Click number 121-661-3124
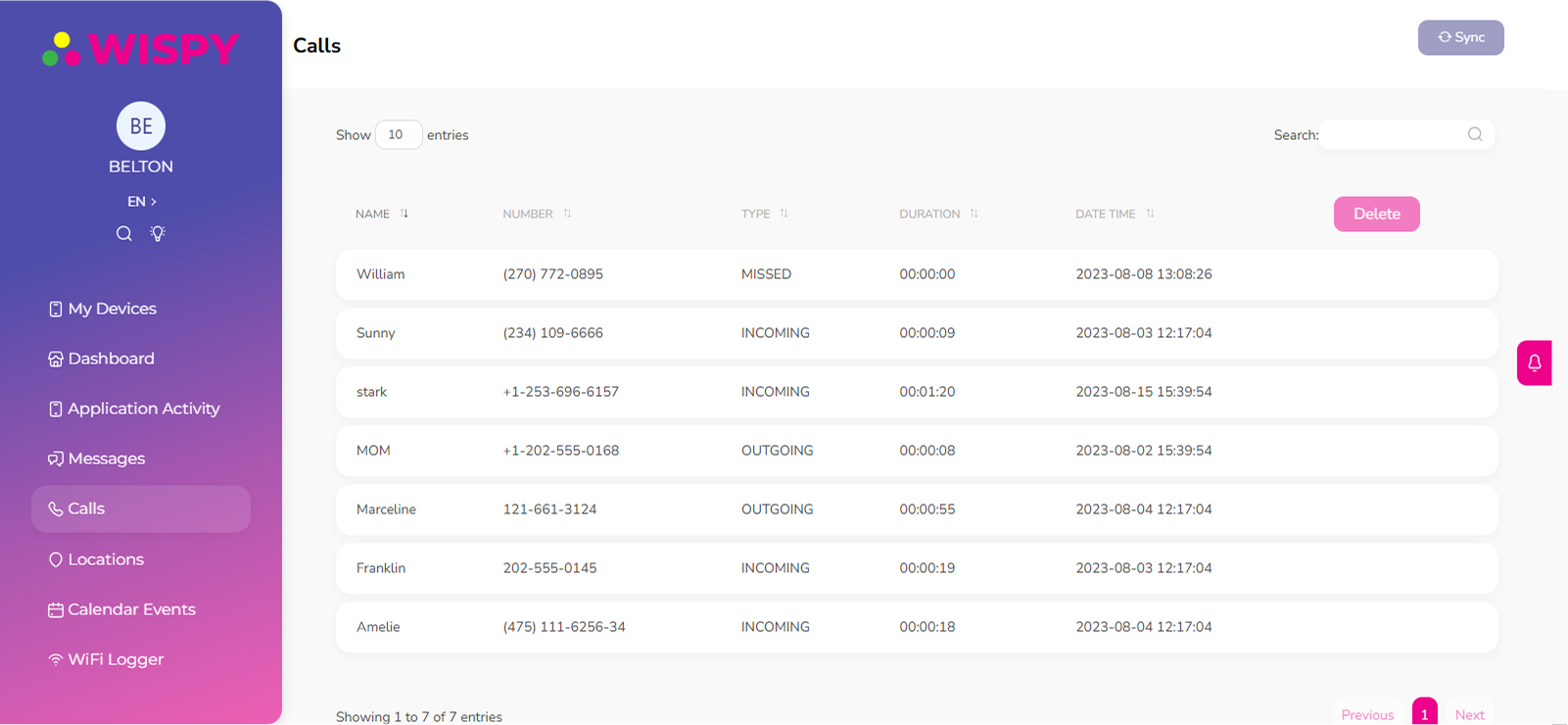This screenshot has height=725, width=1568. tap(549, 509)
